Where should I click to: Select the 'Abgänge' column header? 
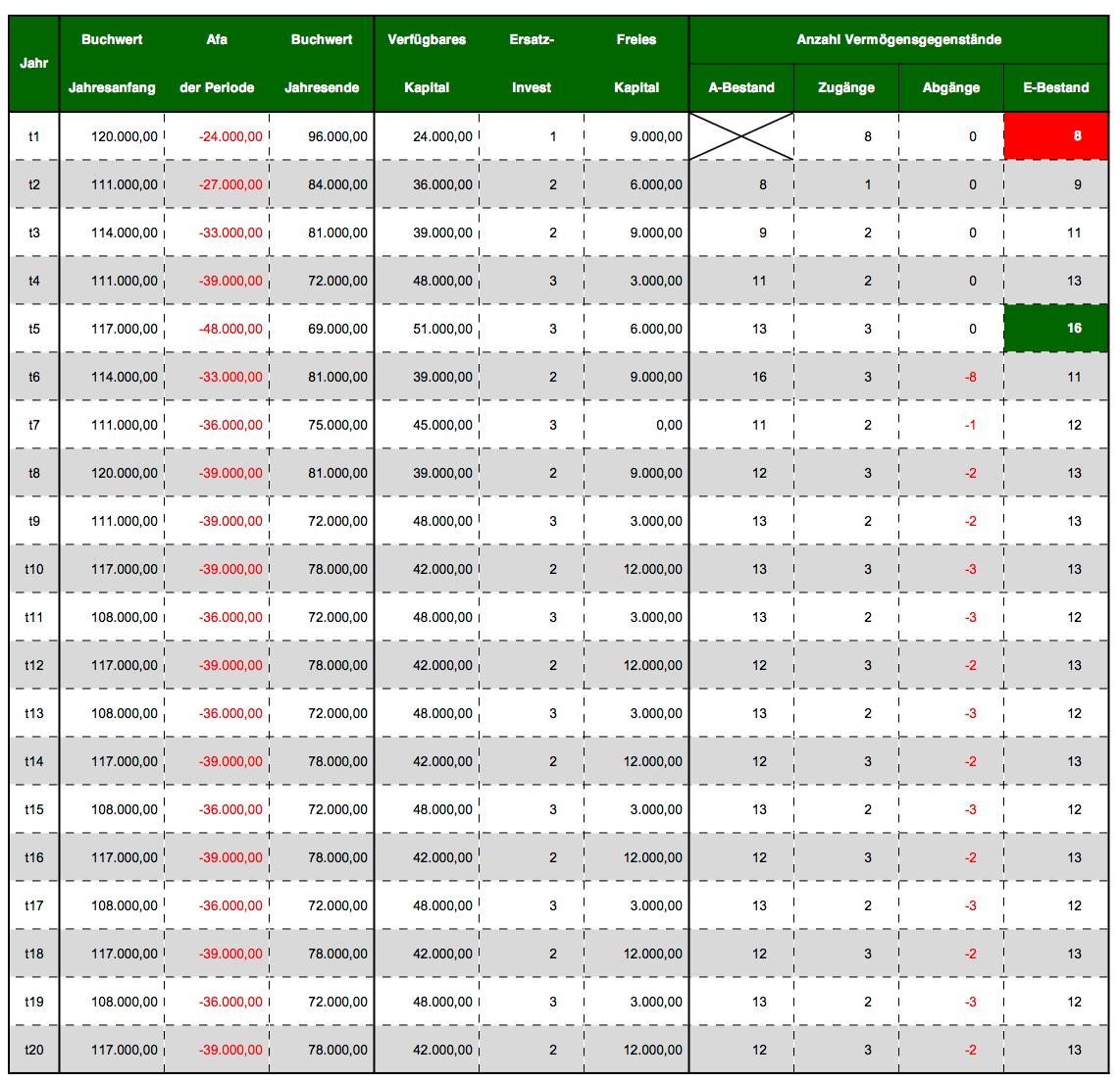pyautogui.click(x=951, y=87)
